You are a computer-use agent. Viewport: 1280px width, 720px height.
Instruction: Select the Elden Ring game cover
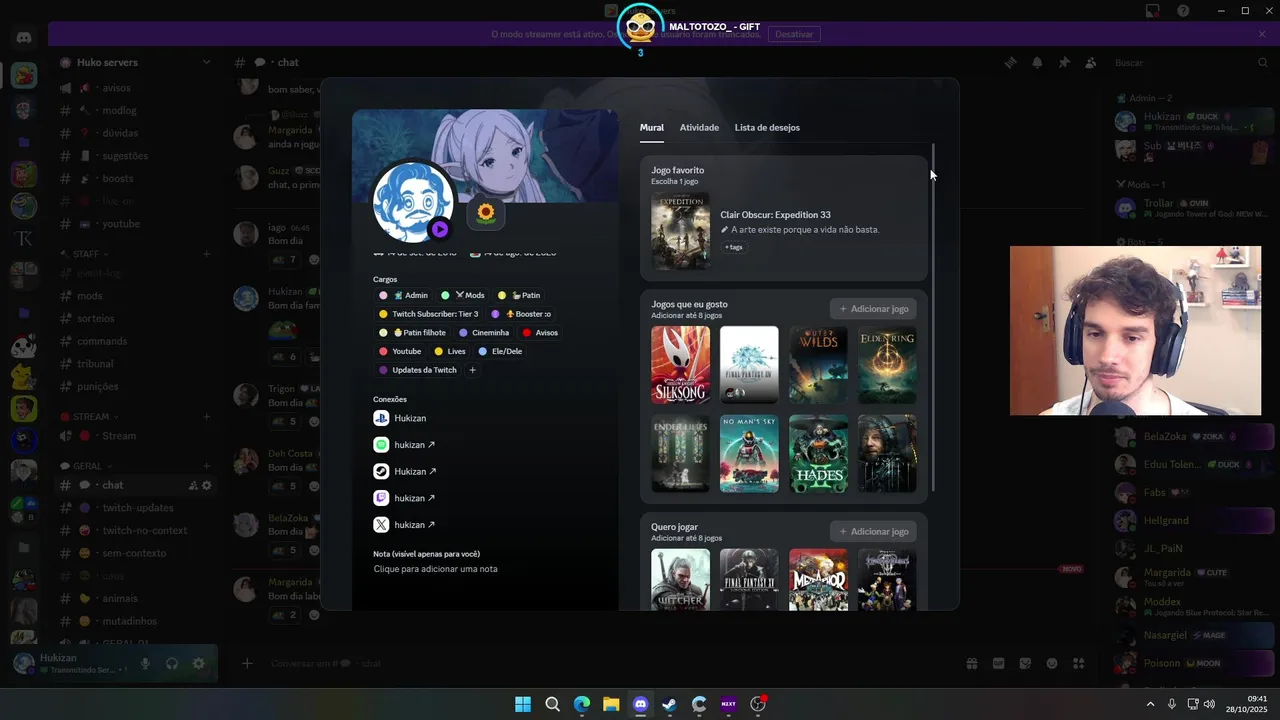tap(887, 365)
